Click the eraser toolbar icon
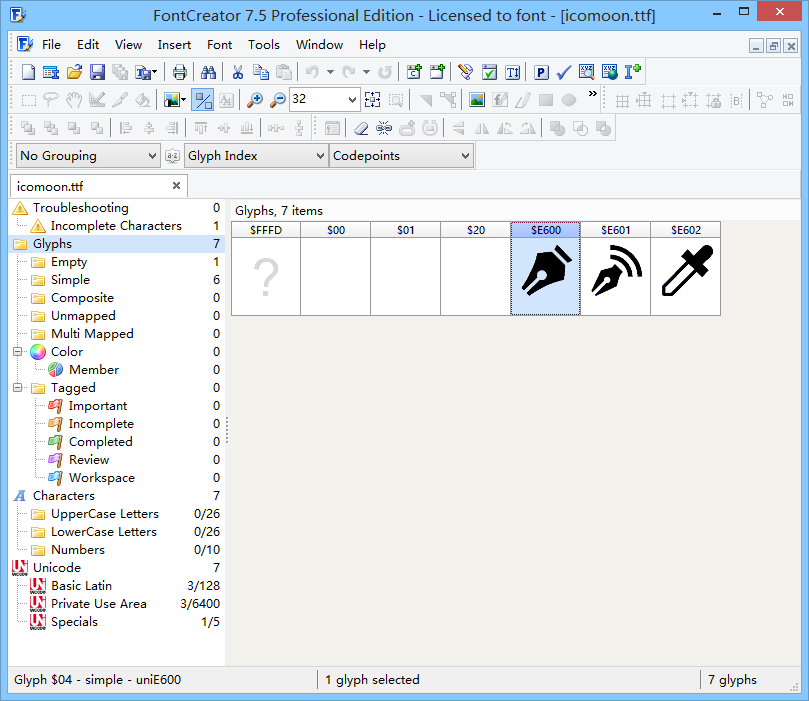Viewport: 809px width, 701px height. (x=361, y=128)
